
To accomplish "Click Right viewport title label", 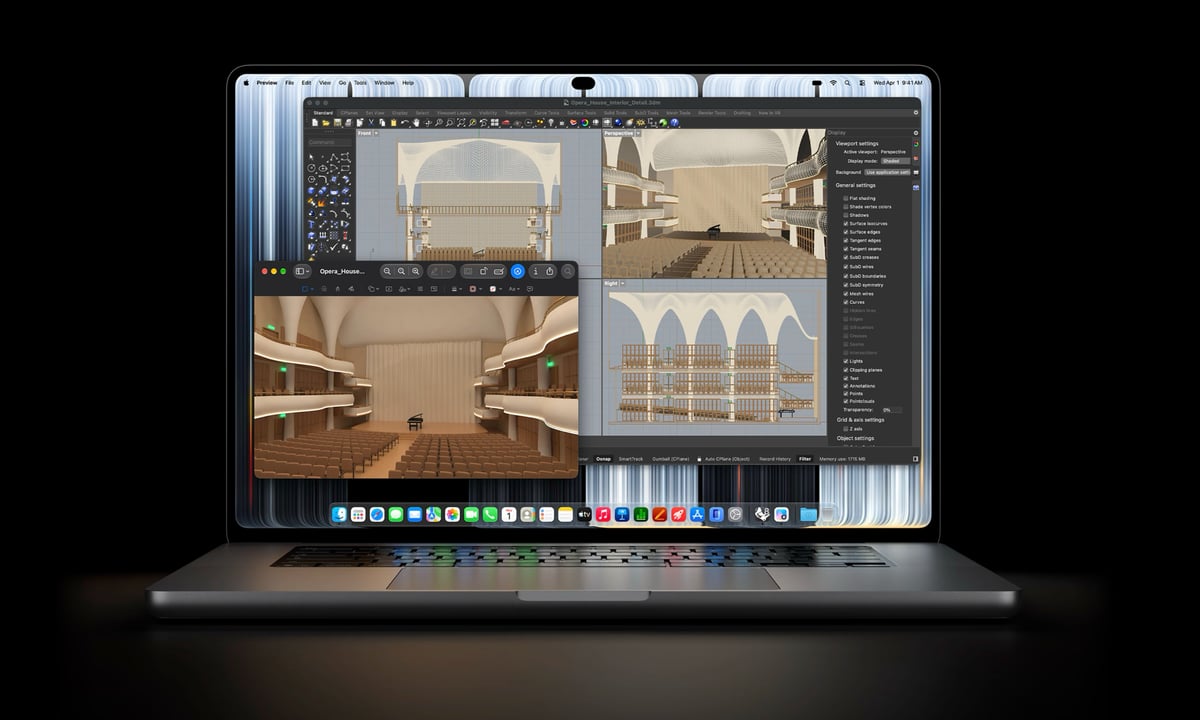I will 611,284.
